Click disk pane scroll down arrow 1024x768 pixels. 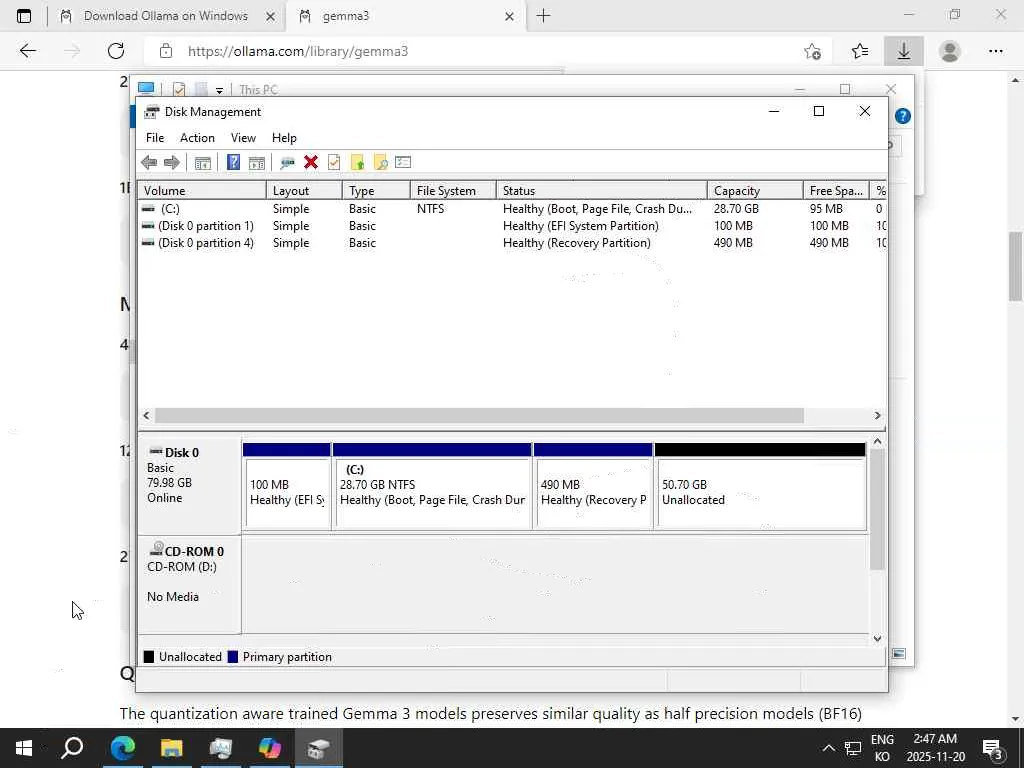pos(877,639)
